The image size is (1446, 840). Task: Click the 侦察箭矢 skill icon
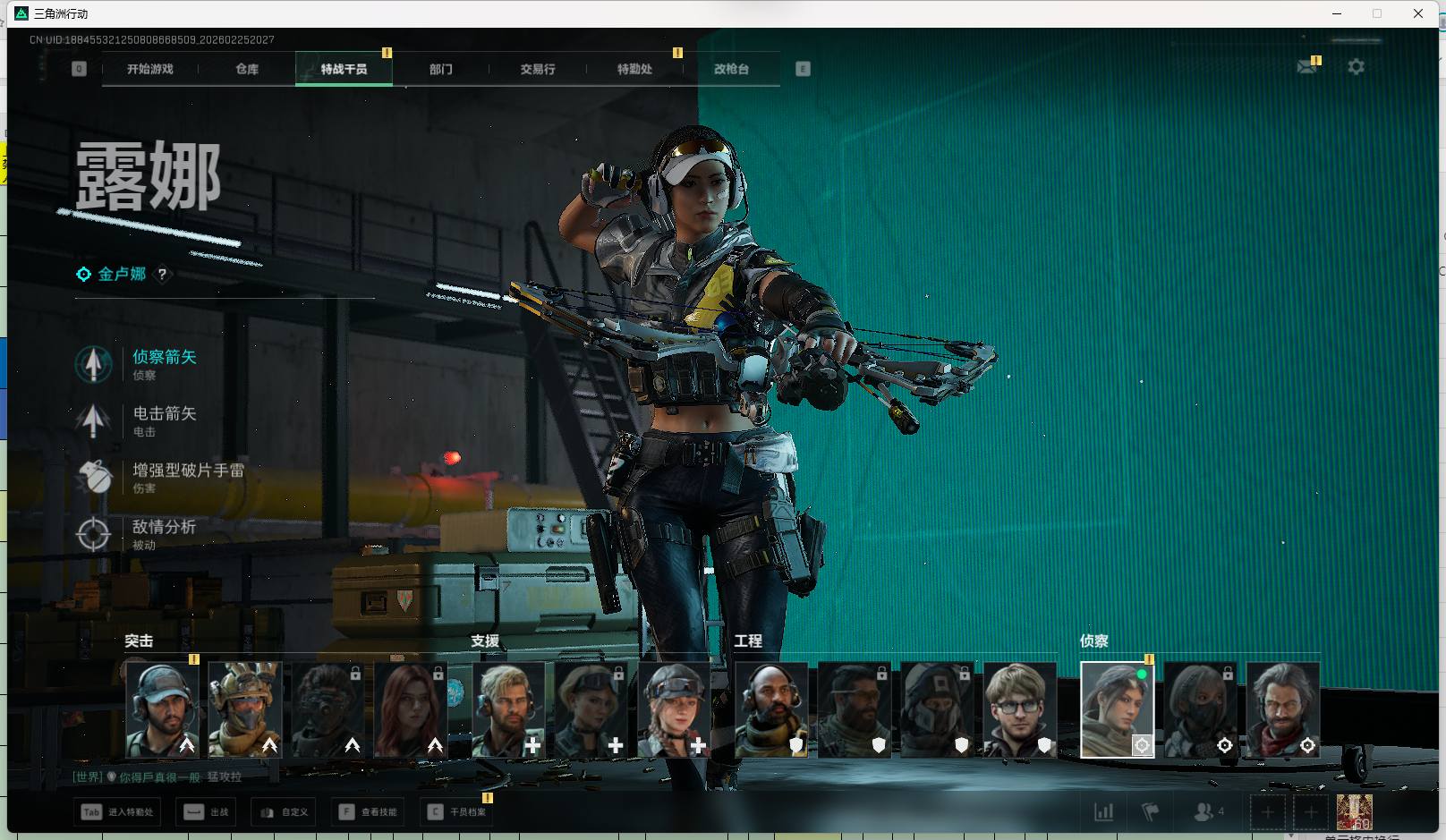93,364
